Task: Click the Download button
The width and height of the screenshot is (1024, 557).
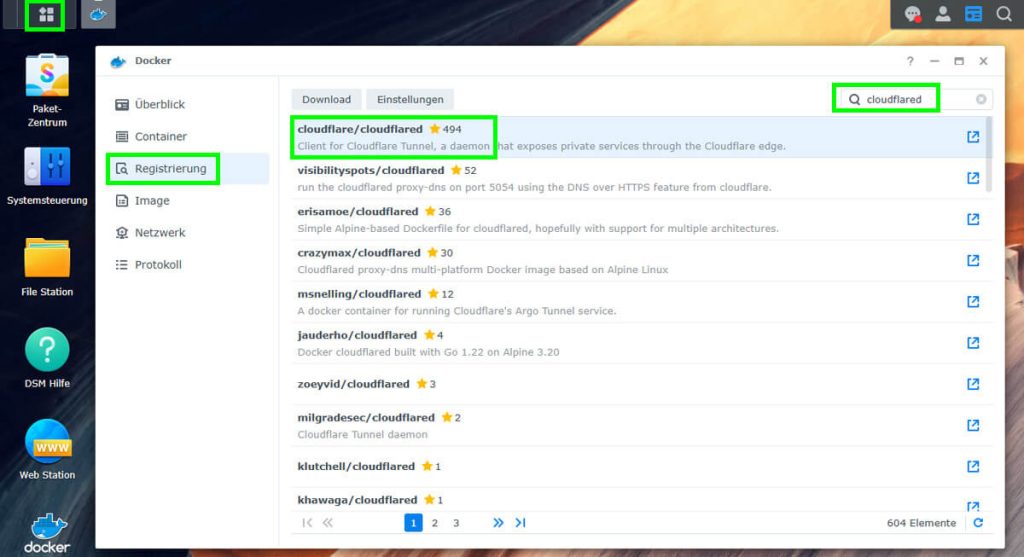Action: click(x=326, y=99)
